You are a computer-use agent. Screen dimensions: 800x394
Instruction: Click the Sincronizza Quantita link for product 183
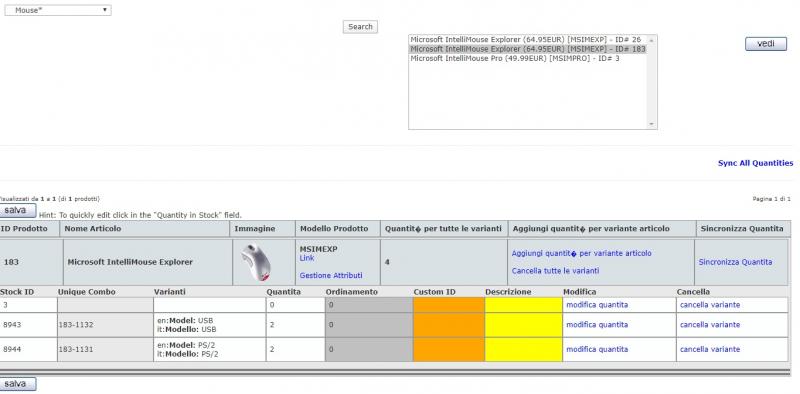[x=735, y=262]
